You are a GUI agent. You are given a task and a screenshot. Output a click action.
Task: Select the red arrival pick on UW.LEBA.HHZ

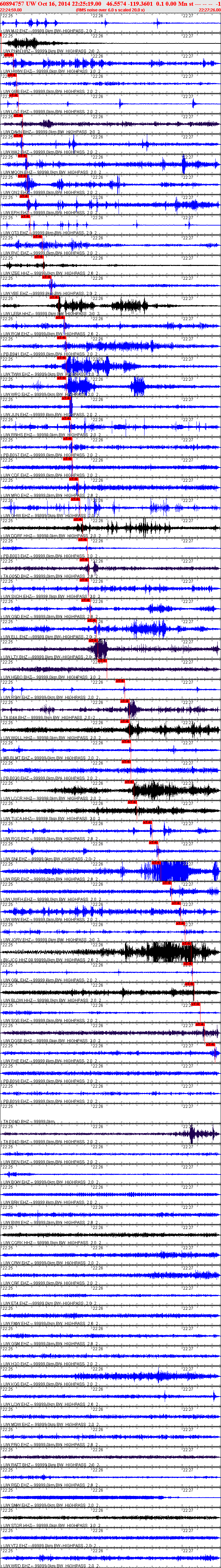coord(60,317)
